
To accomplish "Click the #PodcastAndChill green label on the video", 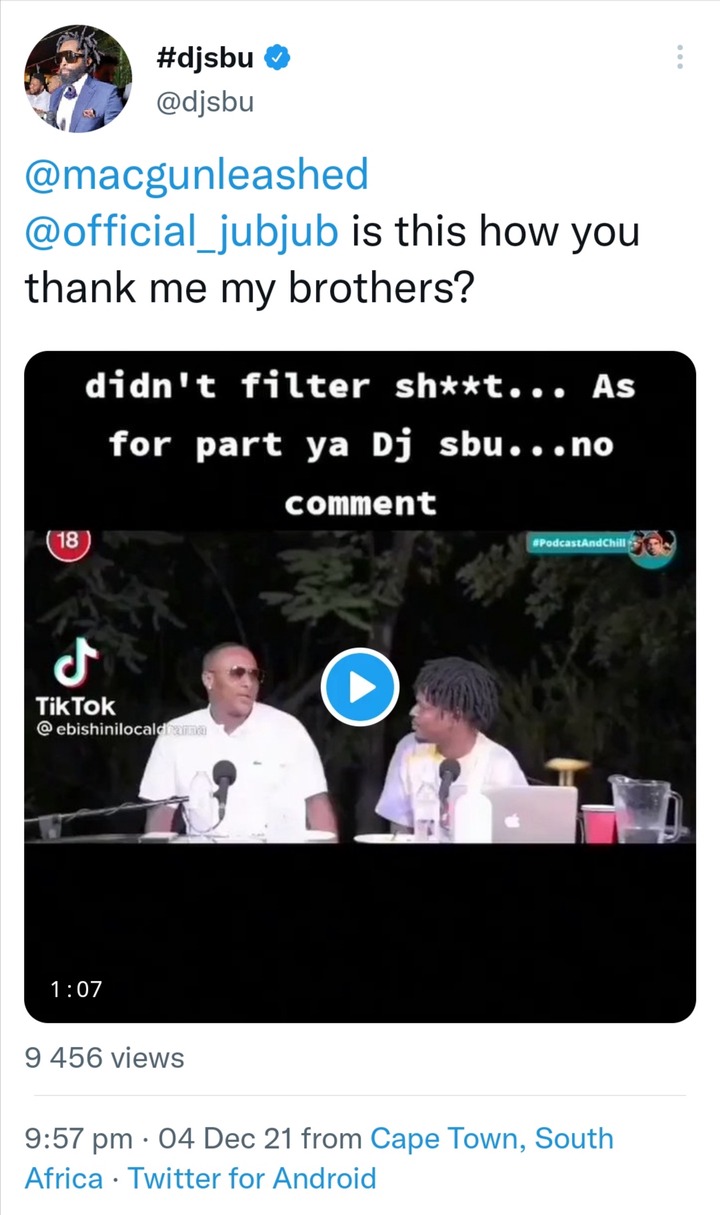I will (581, 541).
